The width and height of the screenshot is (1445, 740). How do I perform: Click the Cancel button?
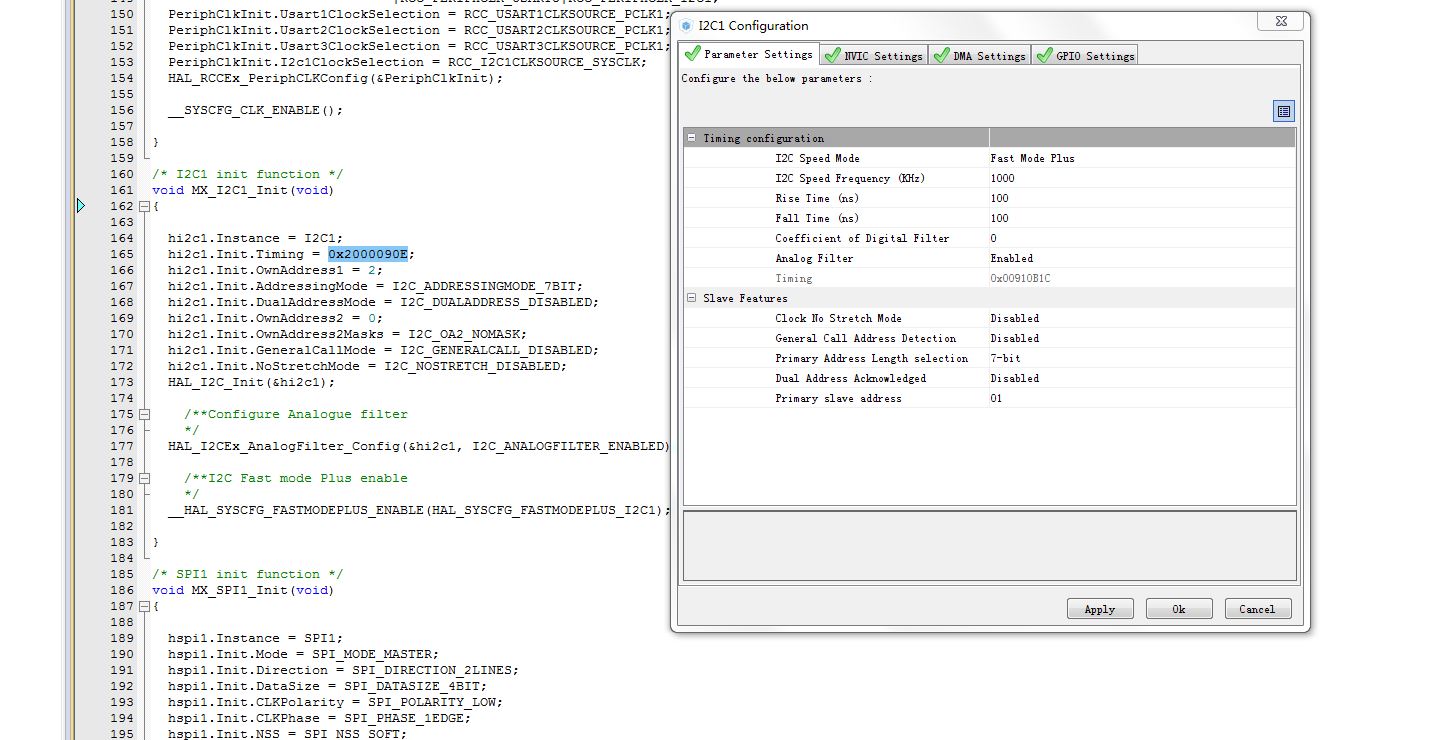point(1257,609)
